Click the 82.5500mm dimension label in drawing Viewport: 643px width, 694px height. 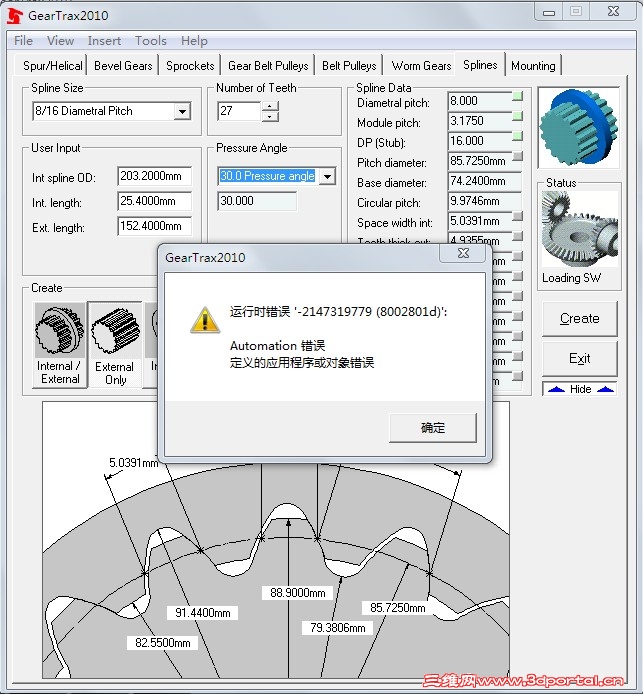[x=162, y=643]
